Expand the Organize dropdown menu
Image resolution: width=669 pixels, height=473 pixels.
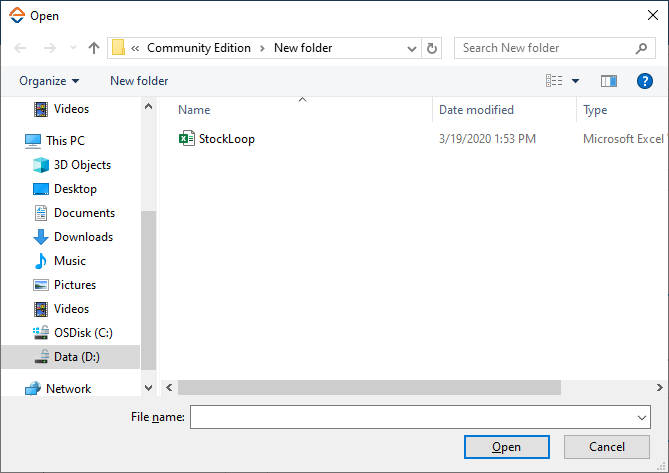49,81
